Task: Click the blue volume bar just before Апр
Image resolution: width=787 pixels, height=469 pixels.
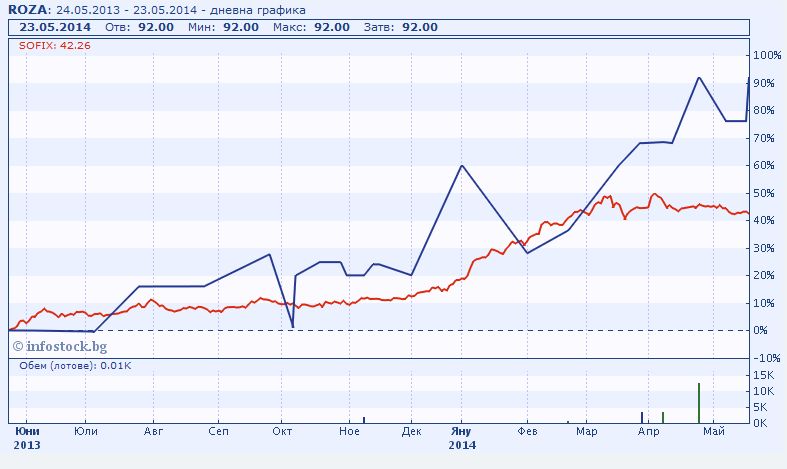Action: click(642, 418)
